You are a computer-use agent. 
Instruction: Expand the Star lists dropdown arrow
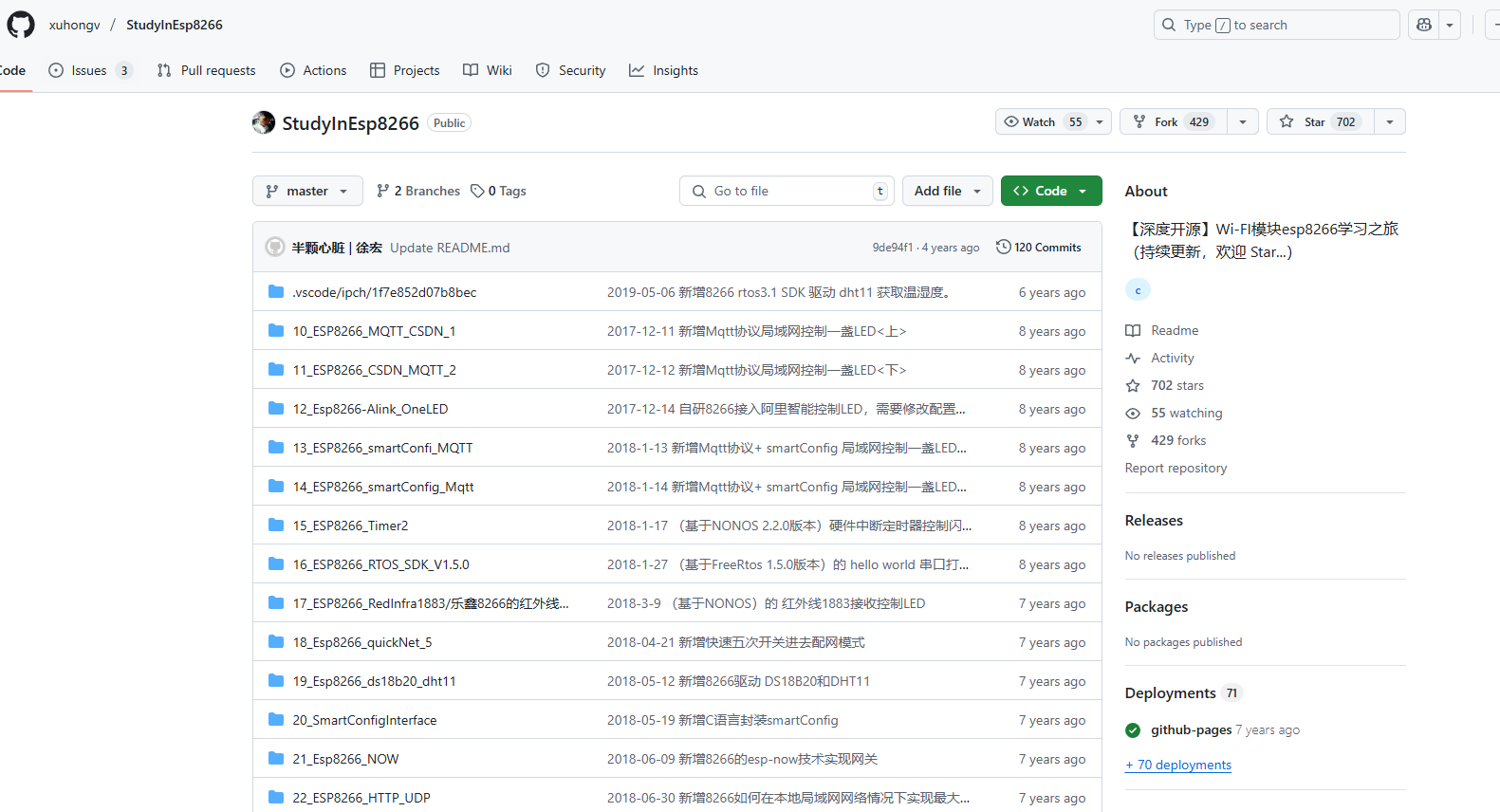click(1390, 121)
